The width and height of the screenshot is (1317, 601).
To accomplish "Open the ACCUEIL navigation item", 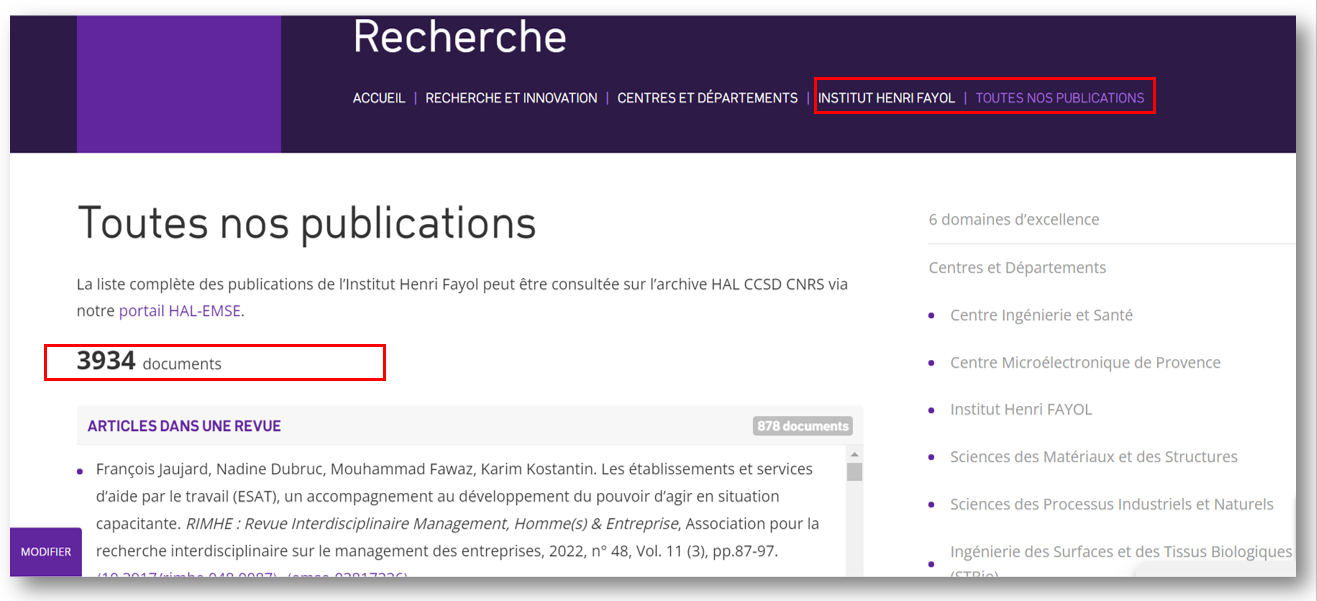I will point(379,98).
